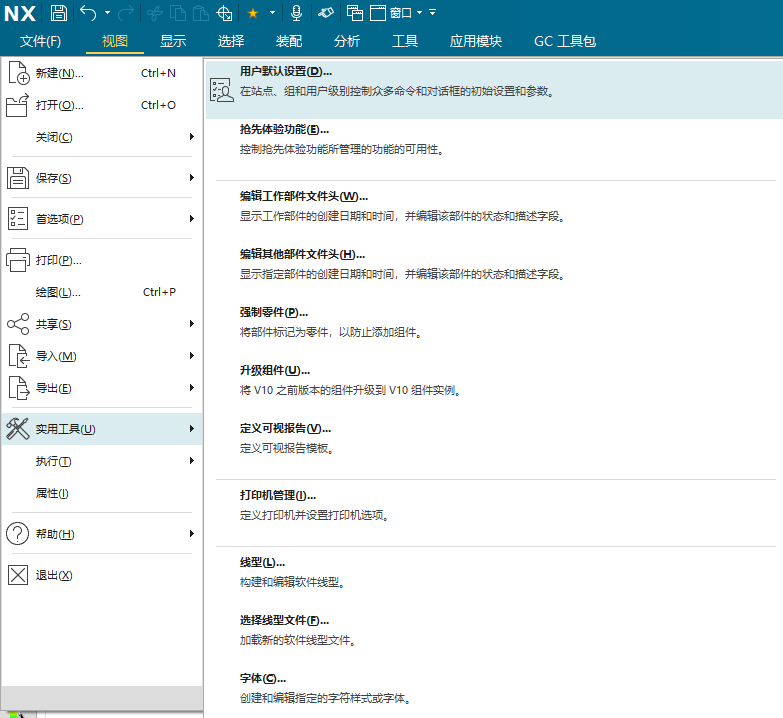Choose 打印机管理 (Printer Administration) option
The width and height of the screenshot is (783, 718).
pos(277,495)
